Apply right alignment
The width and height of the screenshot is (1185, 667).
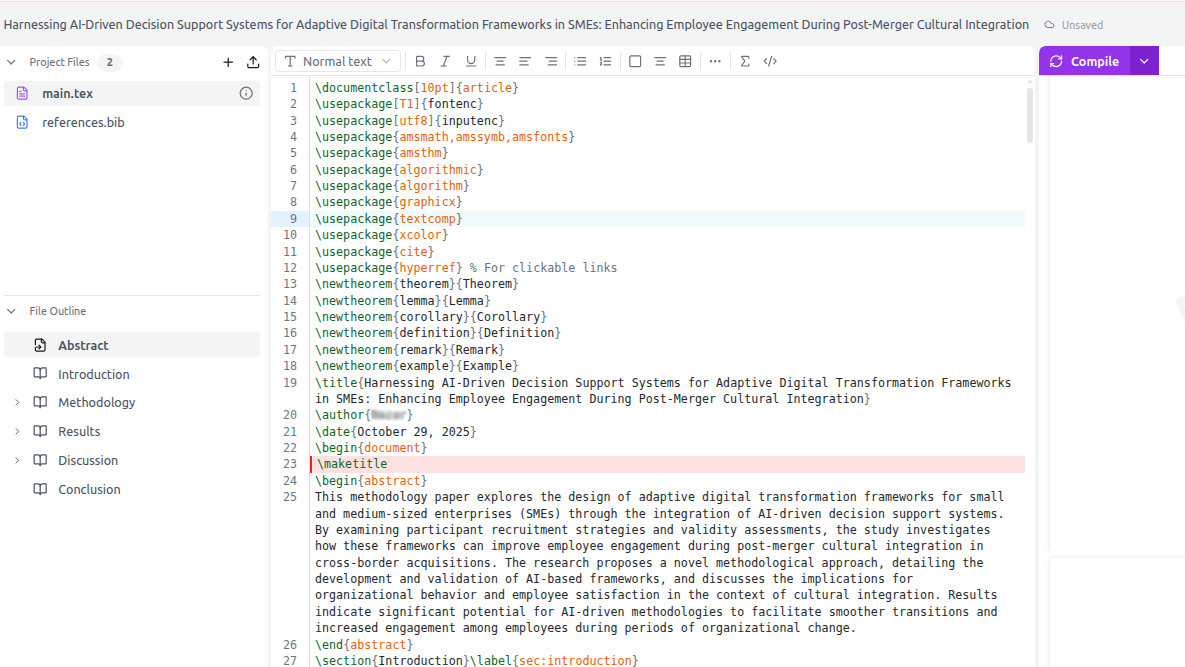[x=551, y=61]
